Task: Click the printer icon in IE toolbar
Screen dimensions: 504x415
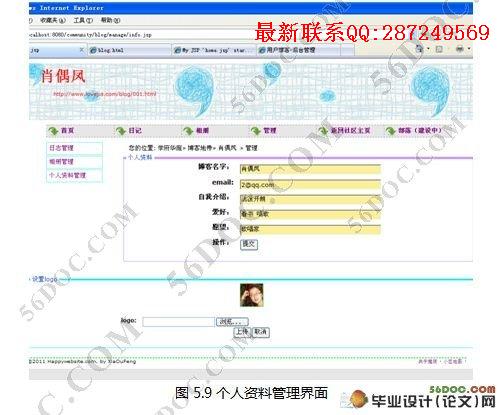Action: [x=460, y=49]
